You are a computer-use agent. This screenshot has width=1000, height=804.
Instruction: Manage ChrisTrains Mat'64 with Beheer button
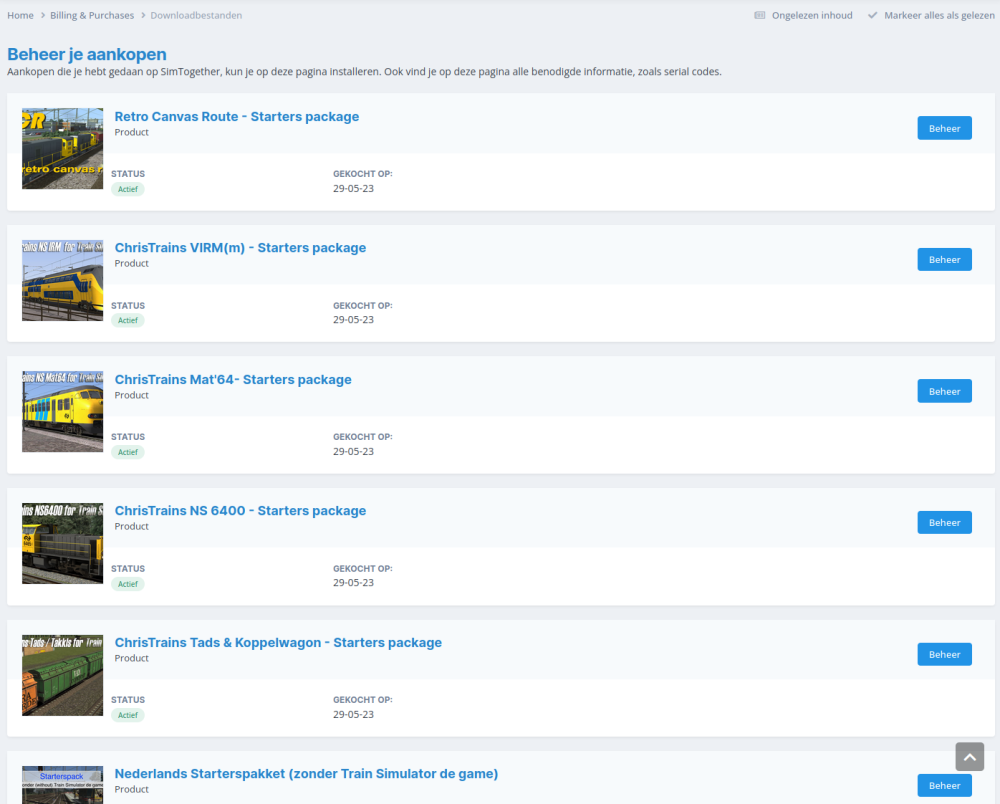(x=944, y=391)
